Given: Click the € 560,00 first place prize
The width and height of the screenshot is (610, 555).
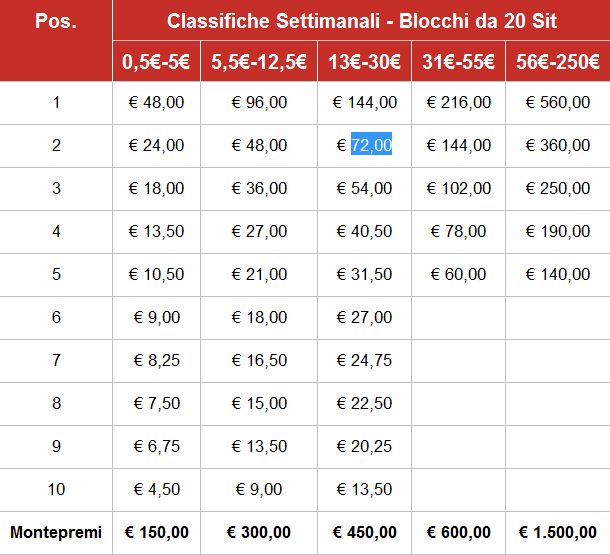Looking at the screenshot, I should click(x=558, y=103).
